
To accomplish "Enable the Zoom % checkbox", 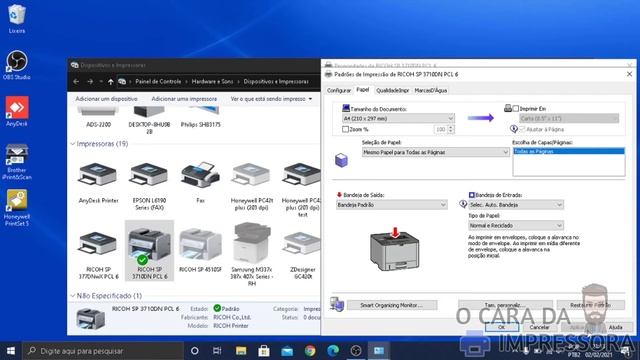I will (x=345, y=129).
